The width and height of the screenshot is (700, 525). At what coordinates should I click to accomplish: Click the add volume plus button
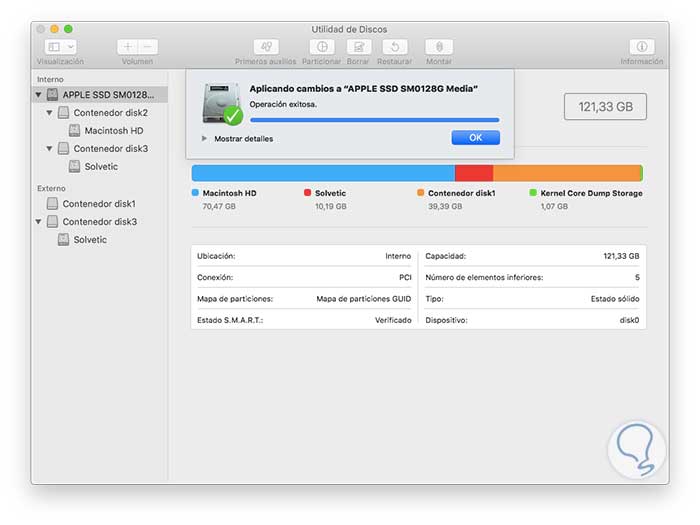tap(128, 47)
